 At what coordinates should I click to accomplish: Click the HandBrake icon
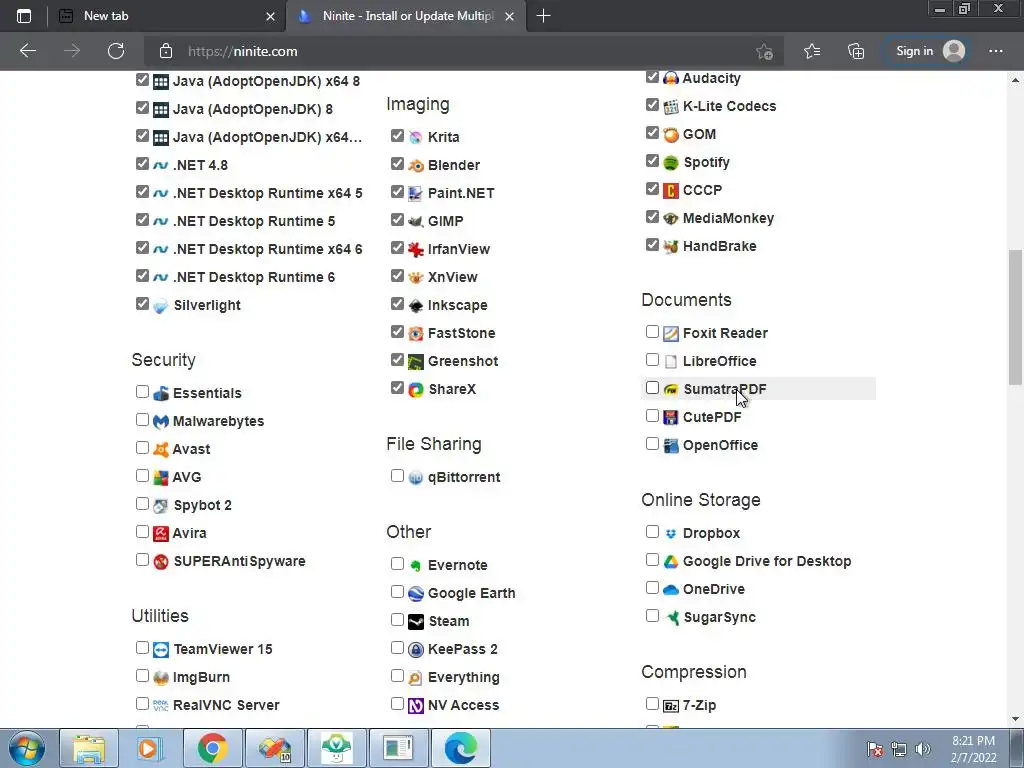pos(671,247)
